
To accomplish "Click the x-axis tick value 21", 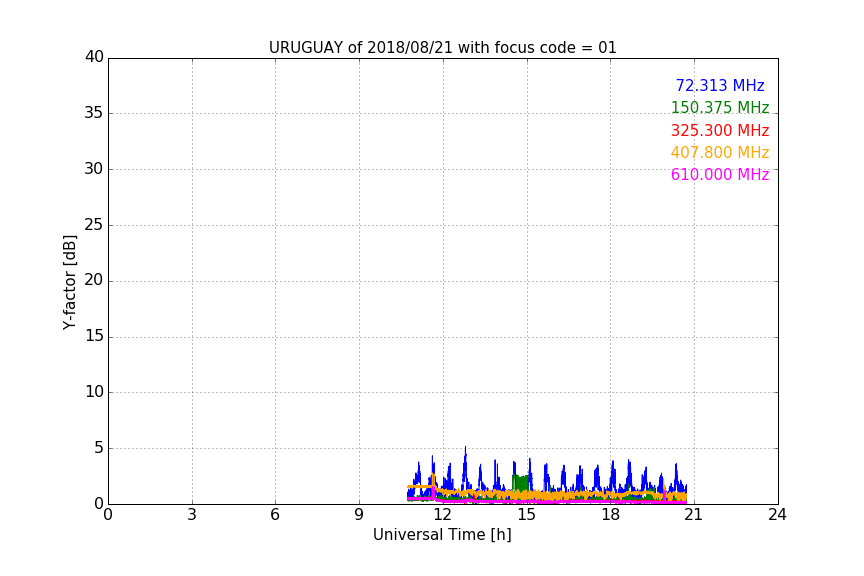I will point(694,515).
